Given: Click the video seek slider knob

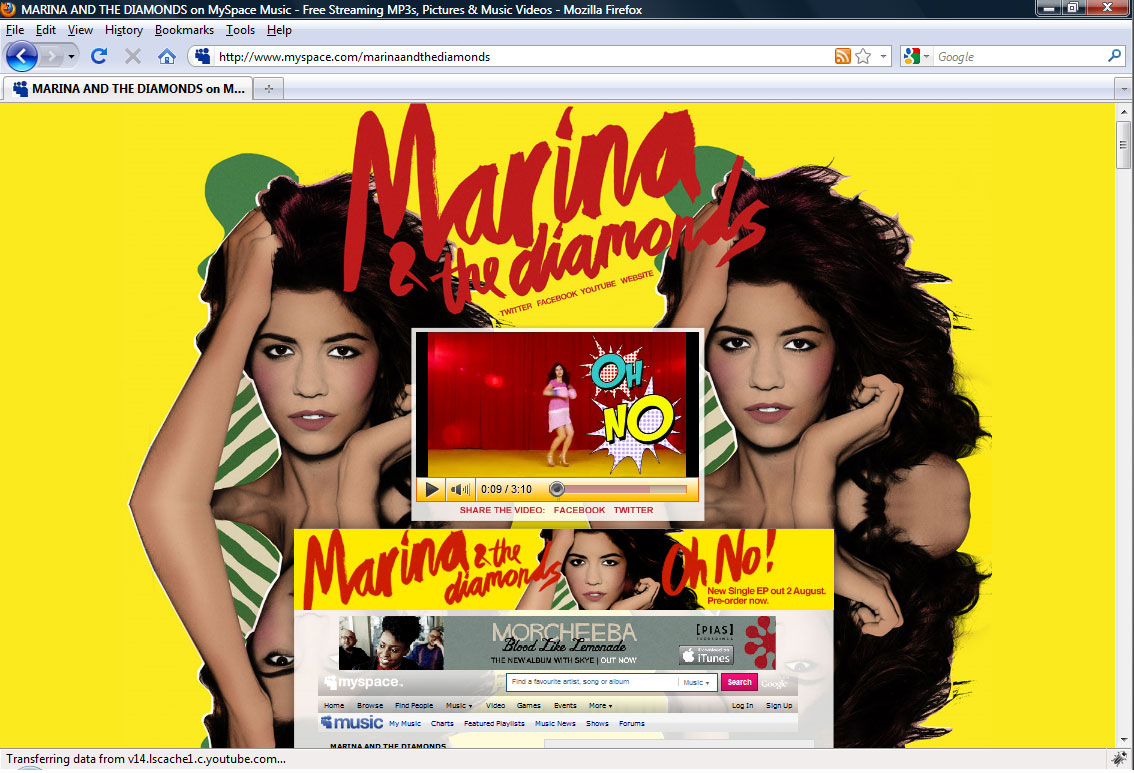Looking at the screenshot, I should (556, 490).
